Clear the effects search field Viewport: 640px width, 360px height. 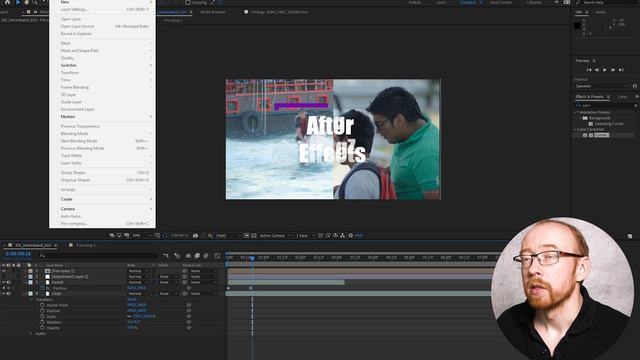(x=636, y=105)
